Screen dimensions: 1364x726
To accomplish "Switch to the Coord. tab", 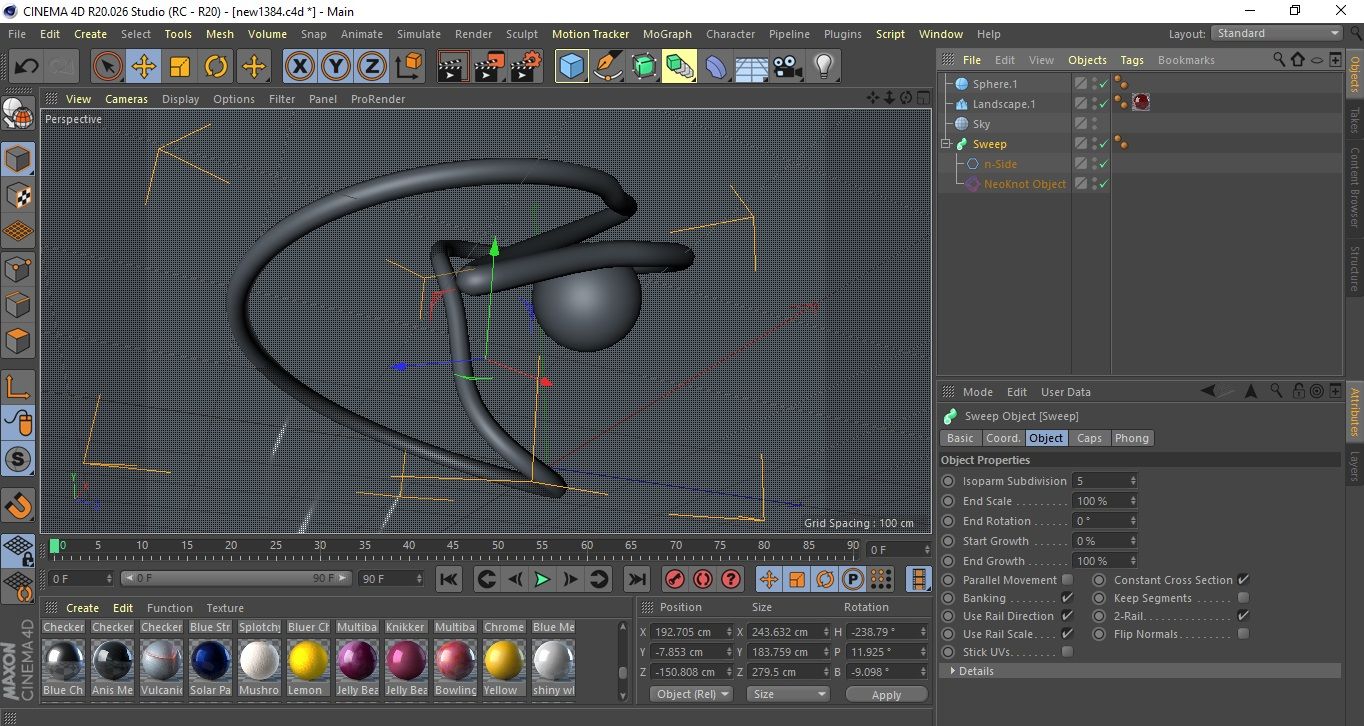I will [x=1003, y=438].
